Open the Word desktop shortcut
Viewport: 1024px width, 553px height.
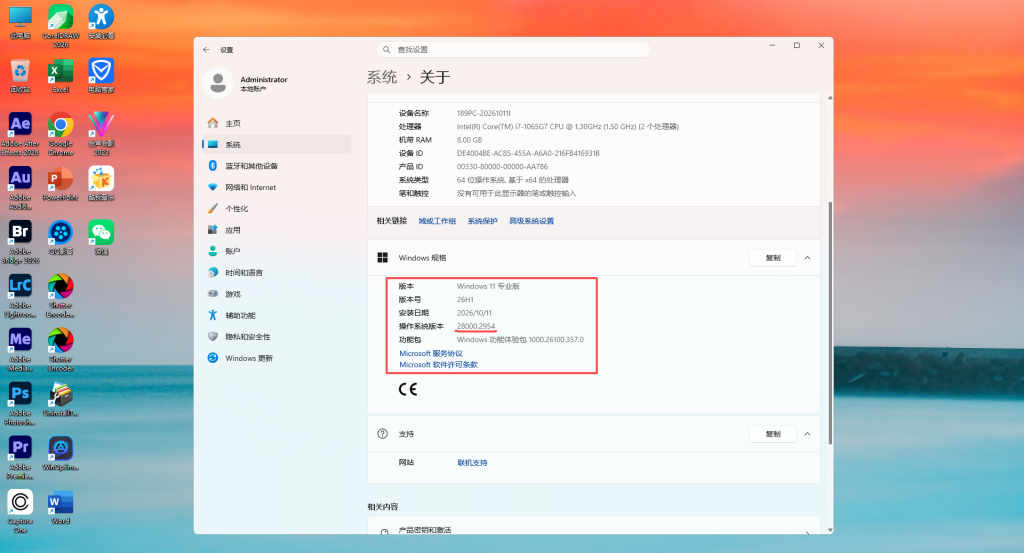coord(61,508)
